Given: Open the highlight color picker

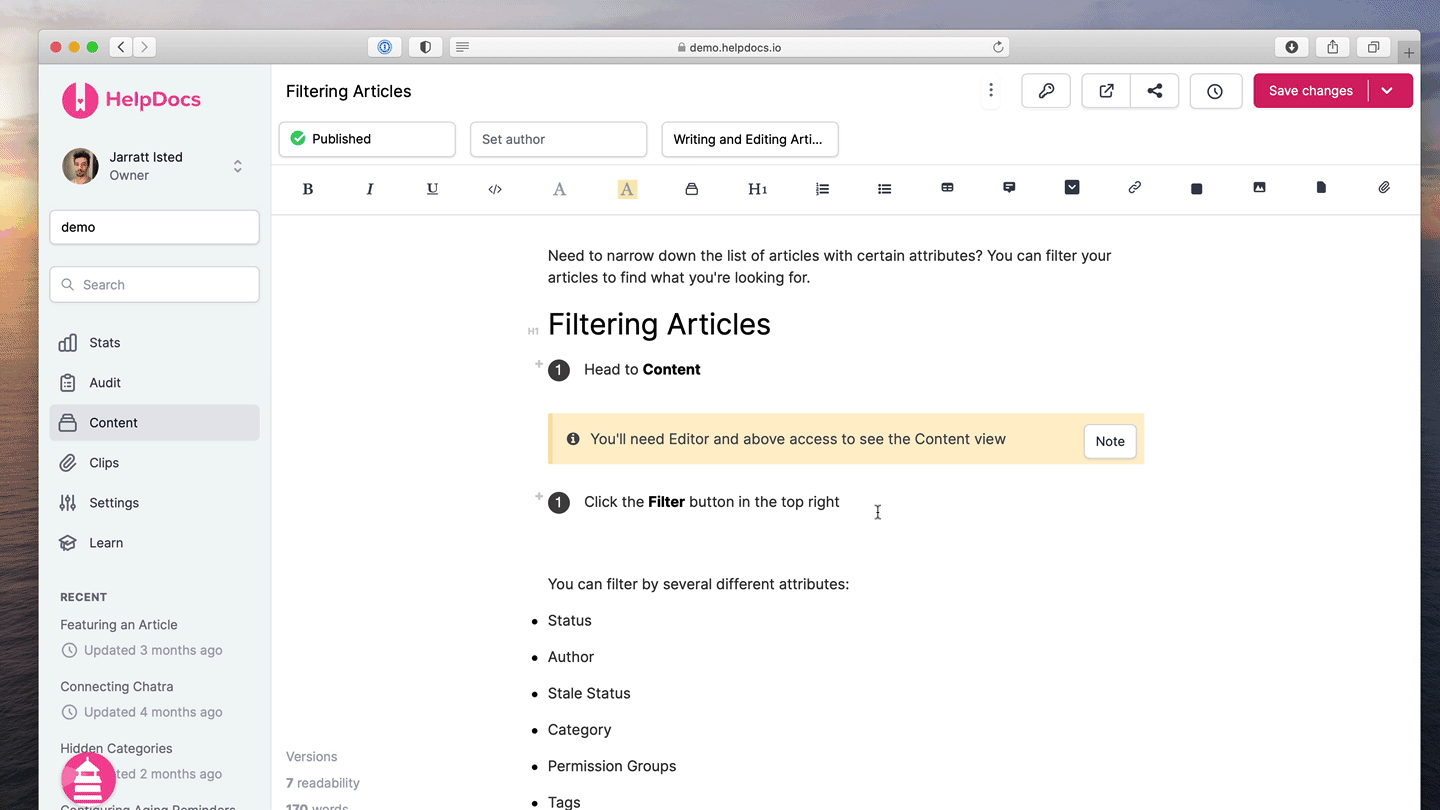Looking at the screenshot, I should pos(627,189).
